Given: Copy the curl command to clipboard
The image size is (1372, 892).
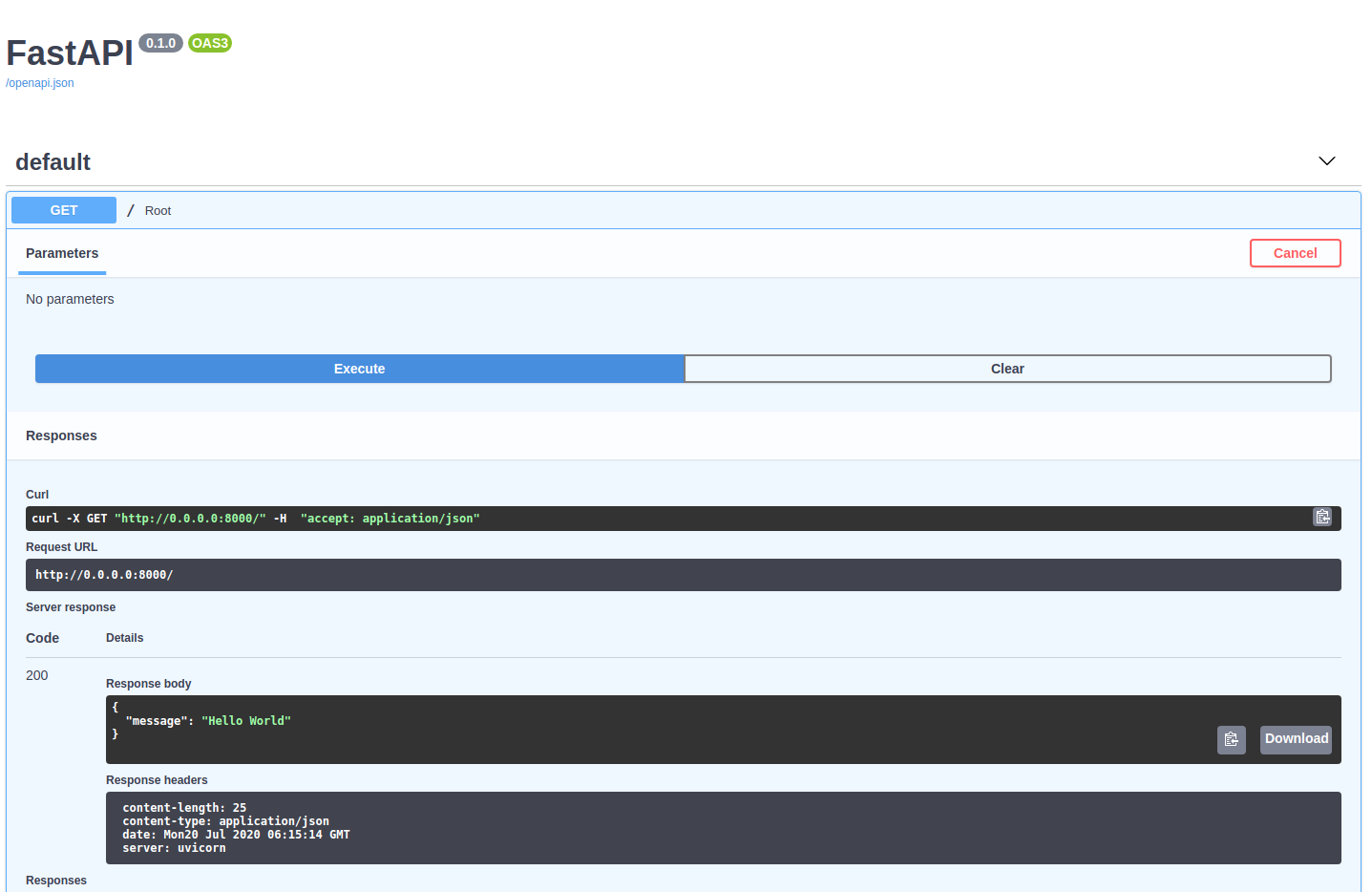Looking at the screenshot, I should tap(1322, 517).
